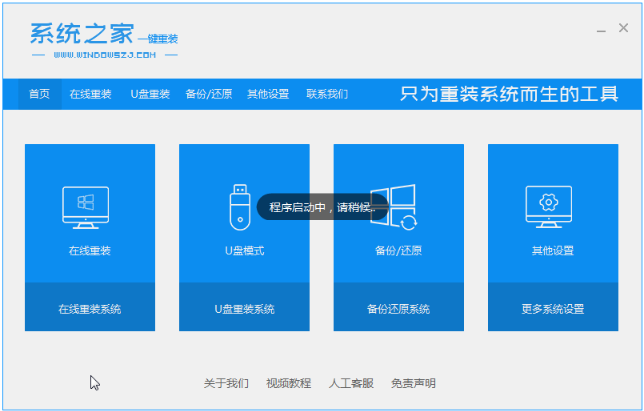This screenshot has width=644, height=411.
Task: Click 在线重装 card label
Action: (90, 250)
